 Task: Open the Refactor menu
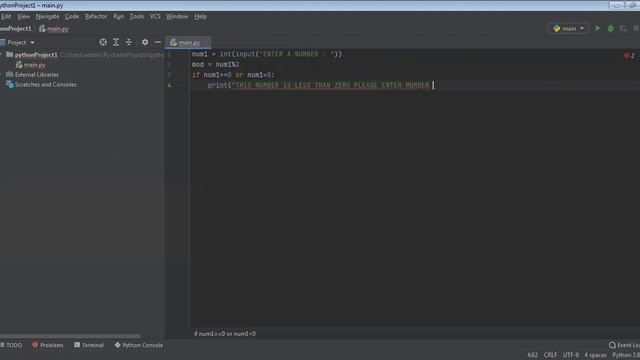coord(96,16)
